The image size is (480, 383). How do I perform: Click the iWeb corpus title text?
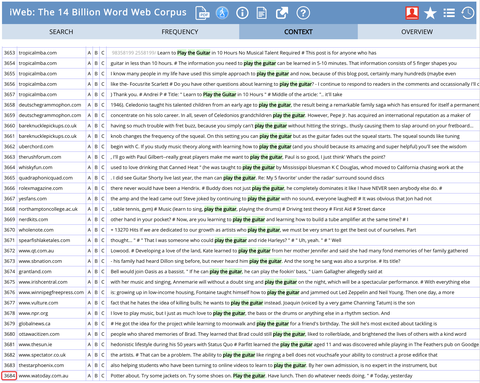point(98,12)
